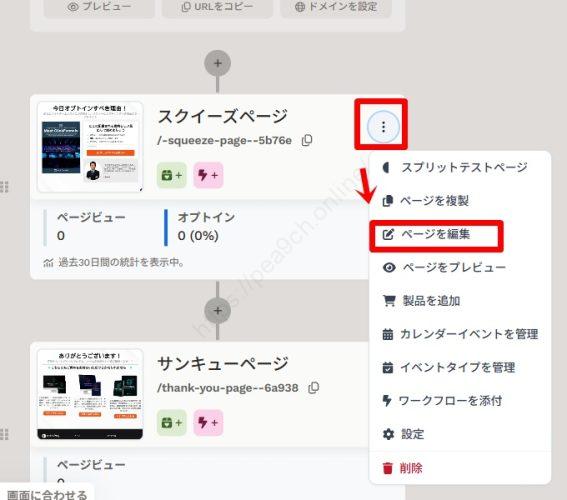Add step between top card and squeeze page
The width and height of the screenshot is (567, 500).
click(x=218, y=63)
